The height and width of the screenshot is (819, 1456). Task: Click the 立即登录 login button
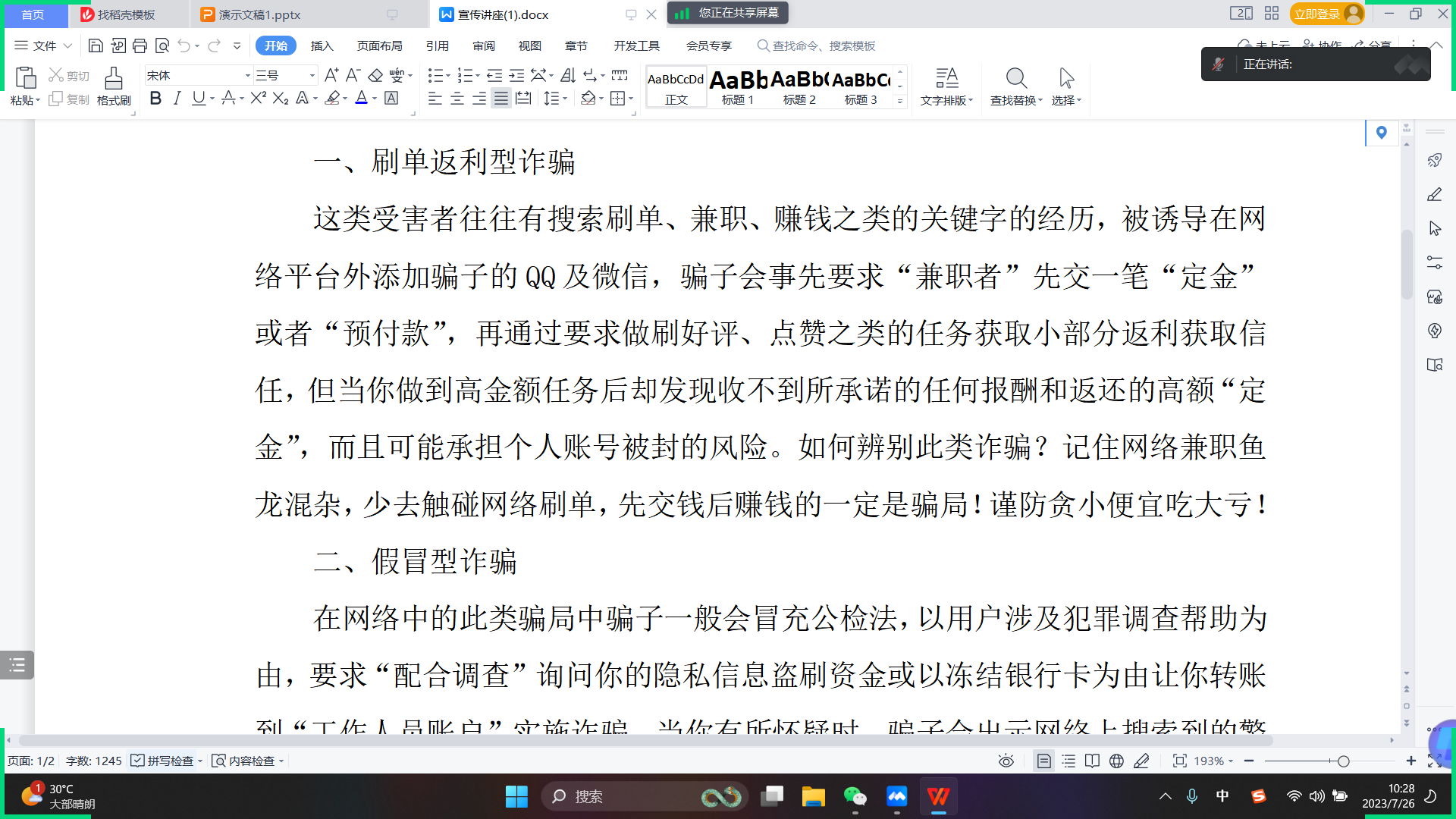point(1316,14)
